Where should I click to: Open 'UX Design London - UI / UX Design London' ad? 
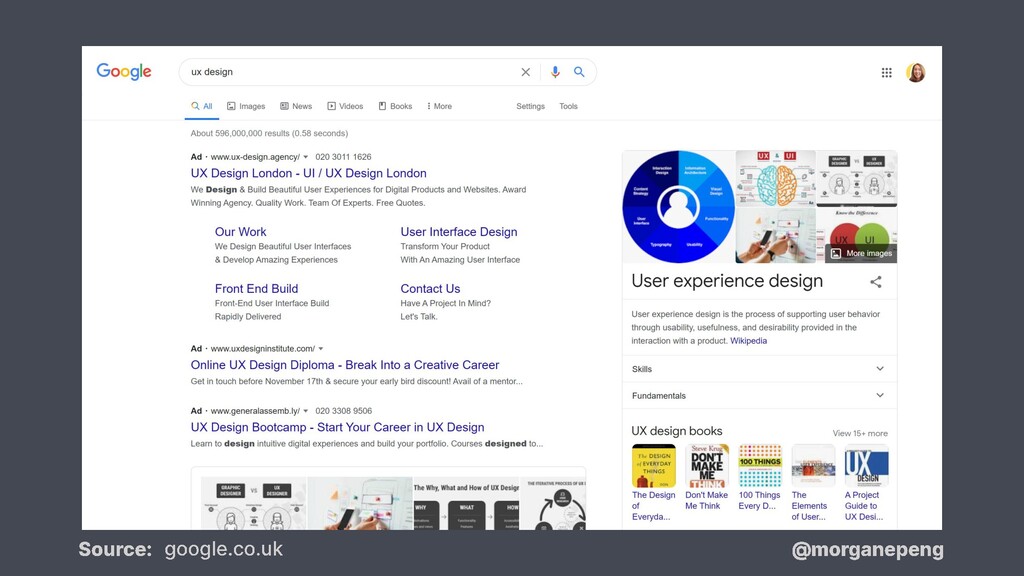pos(308,173)
